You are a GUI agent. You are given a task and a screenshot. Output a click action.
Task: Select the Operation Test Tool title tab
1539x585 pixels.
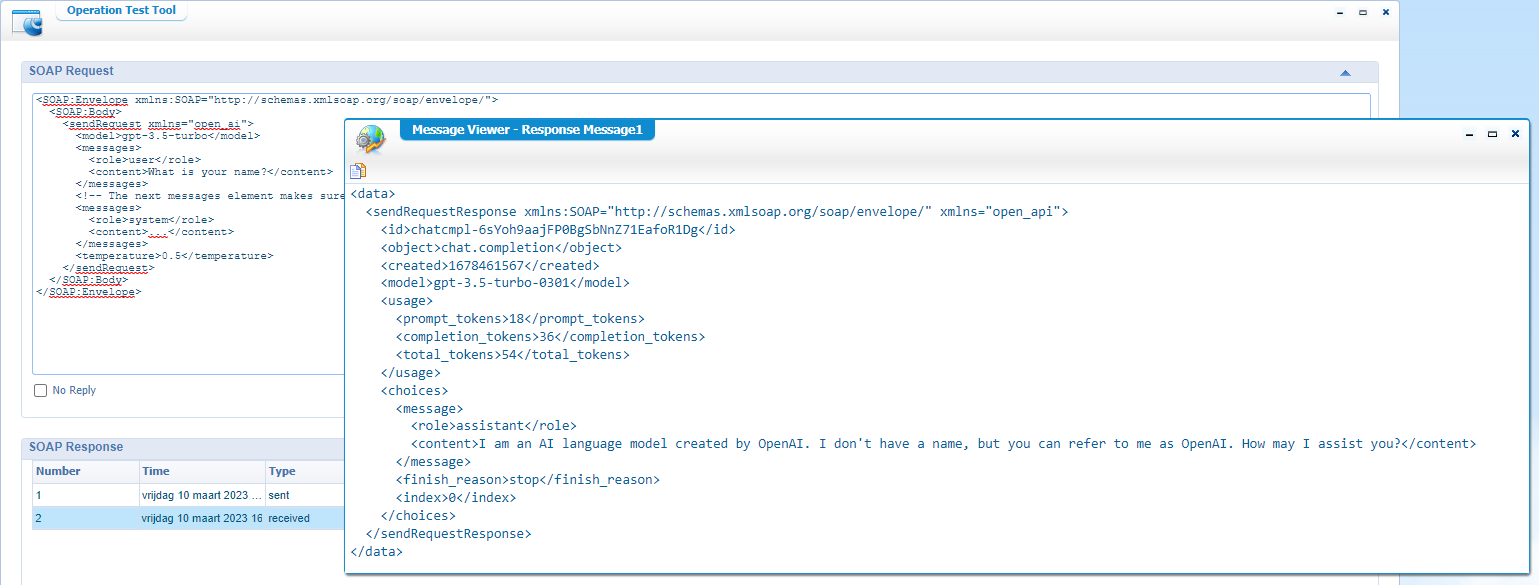[121, 11]
